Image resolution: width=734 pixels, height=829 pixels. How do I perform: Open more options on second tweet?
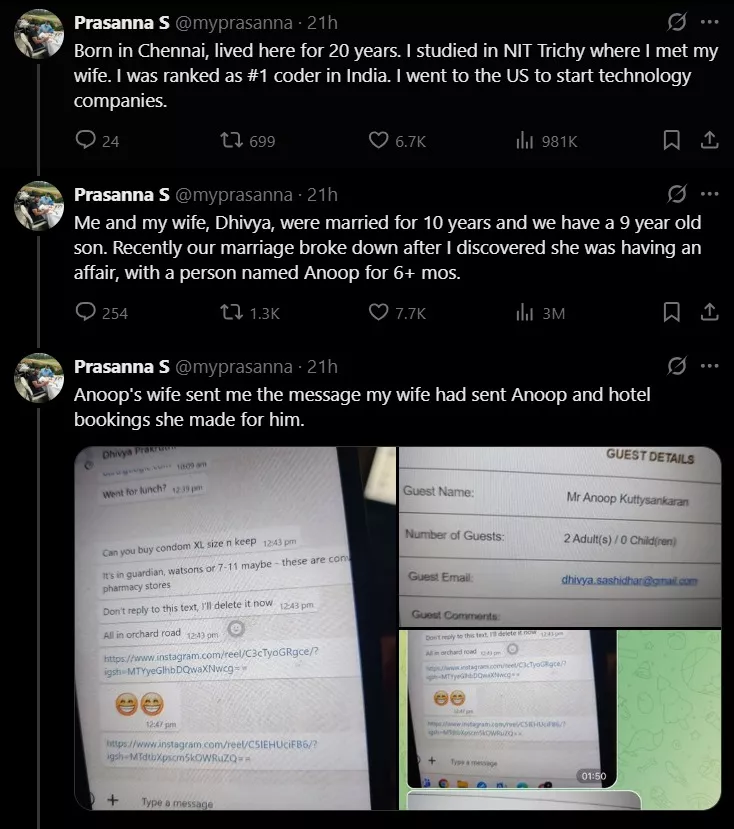click(709, 194)
